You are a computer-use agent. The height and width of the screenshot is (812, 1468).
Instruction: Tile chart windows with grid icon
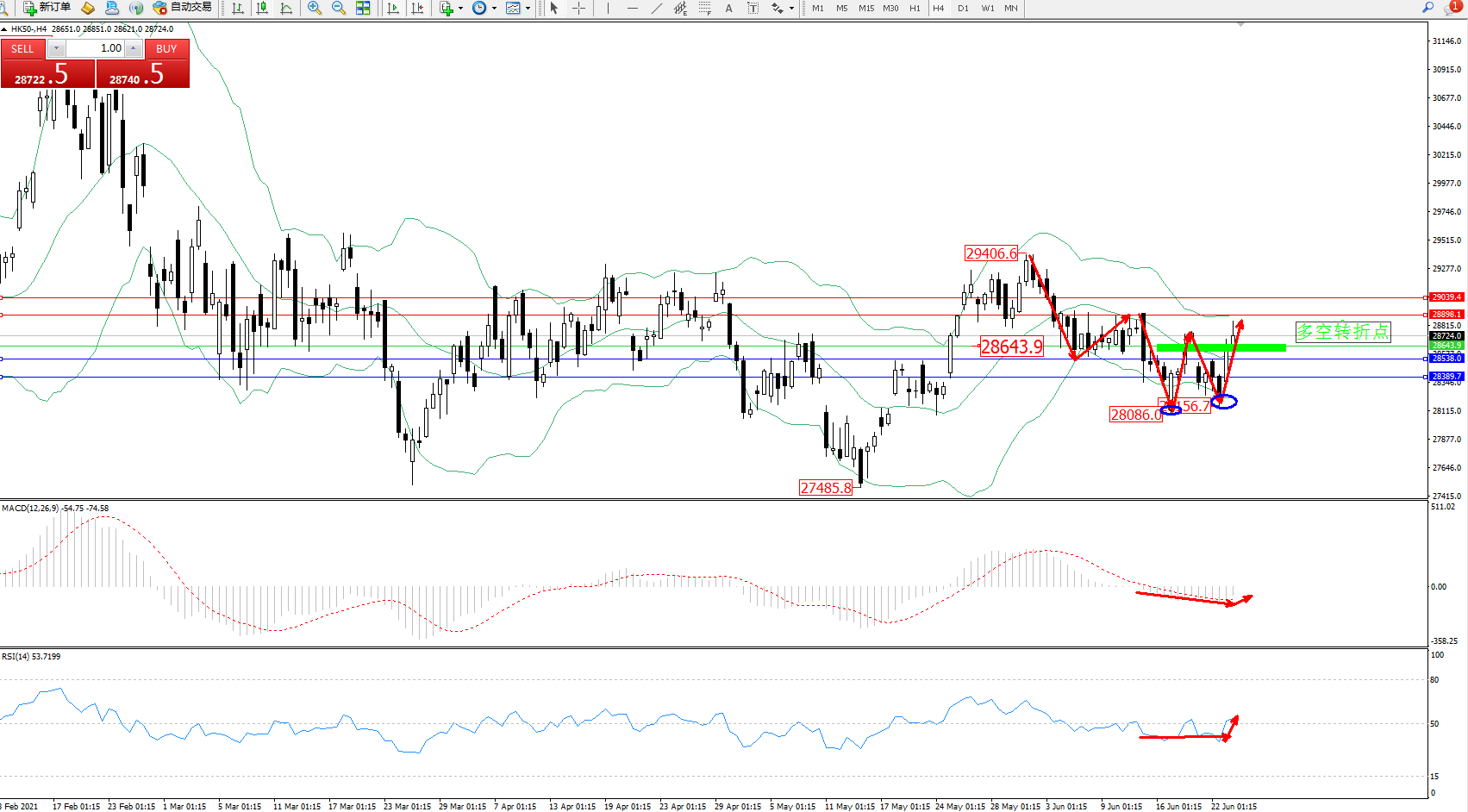tap(363, 8)
